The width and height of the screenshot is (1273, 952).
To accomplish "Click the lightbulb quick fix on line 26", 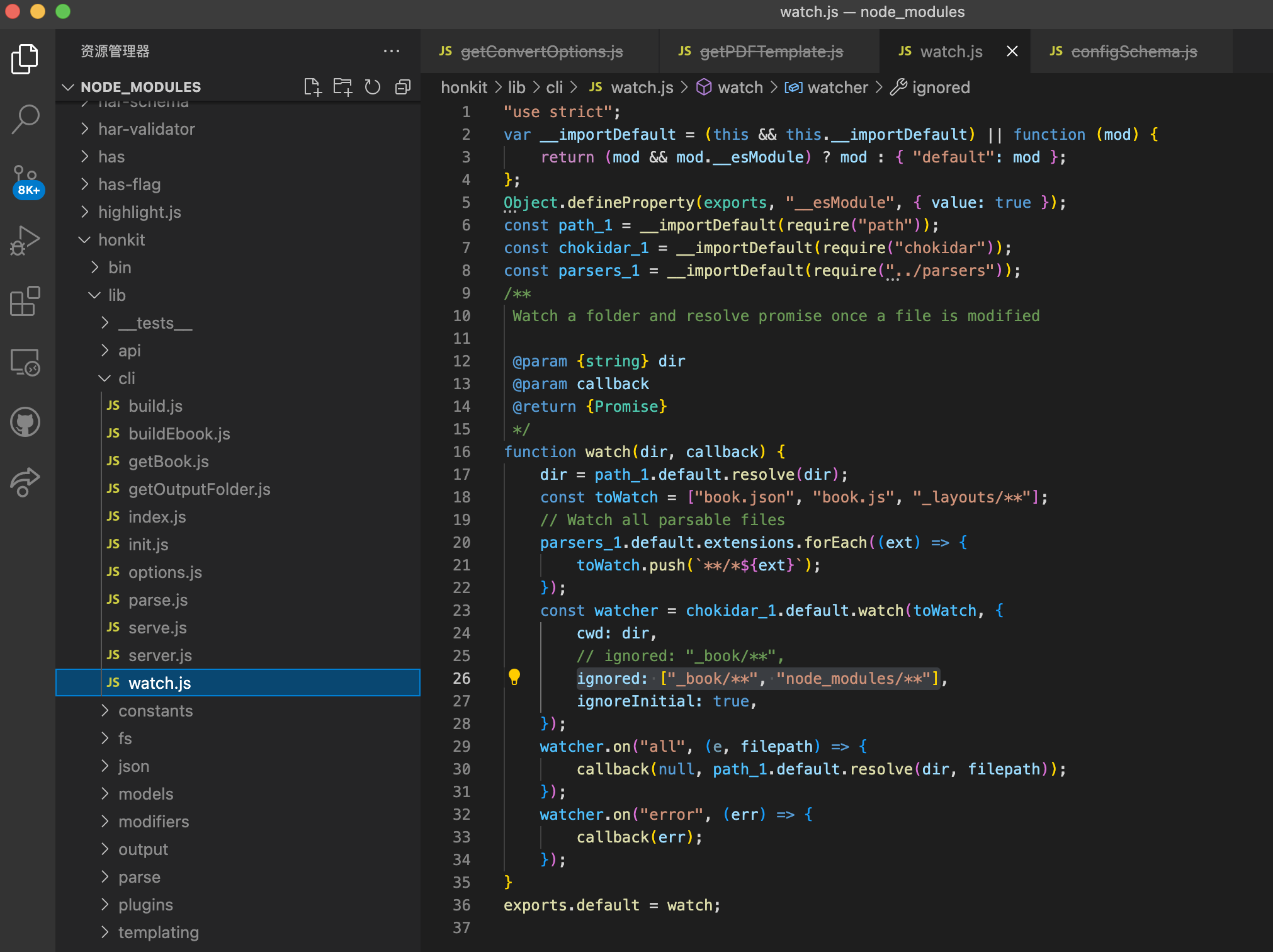I will tap(514, 677).
